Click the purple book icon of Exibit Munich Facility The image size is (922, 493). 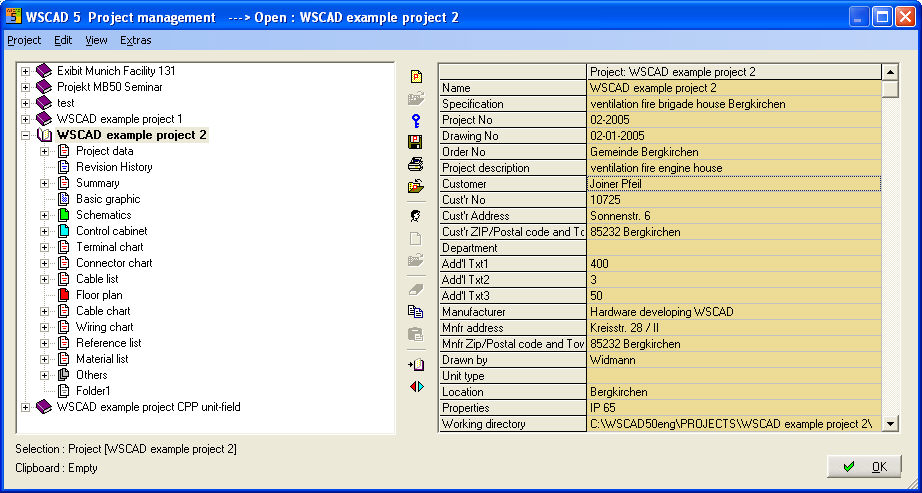[x=44, y=71]
